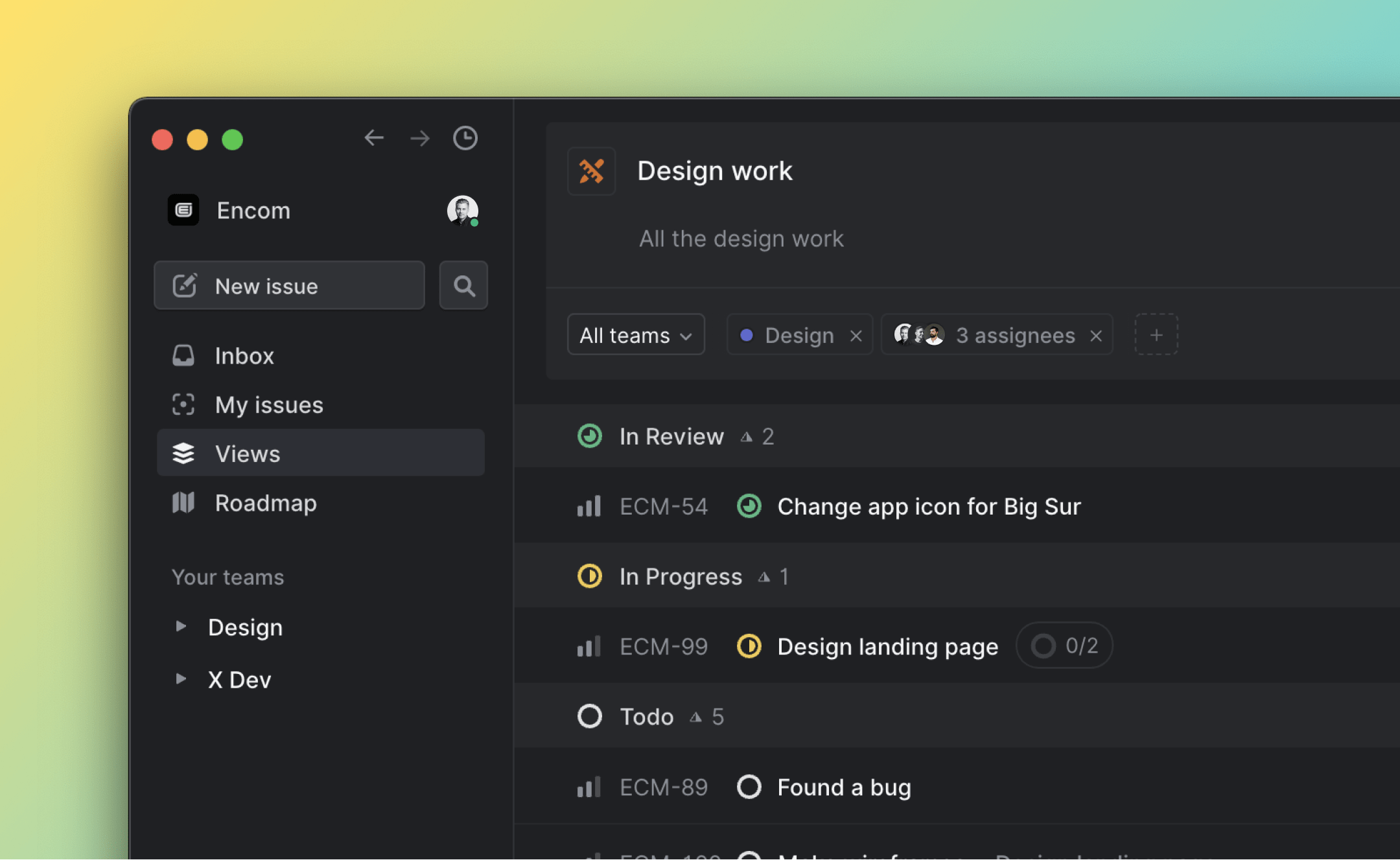Image resolution: width=1400 pixels, height=860 pixels.
Task: Click the ECM-54 In Review status icon
Action: pyautogui.click(x=749, y=507)
